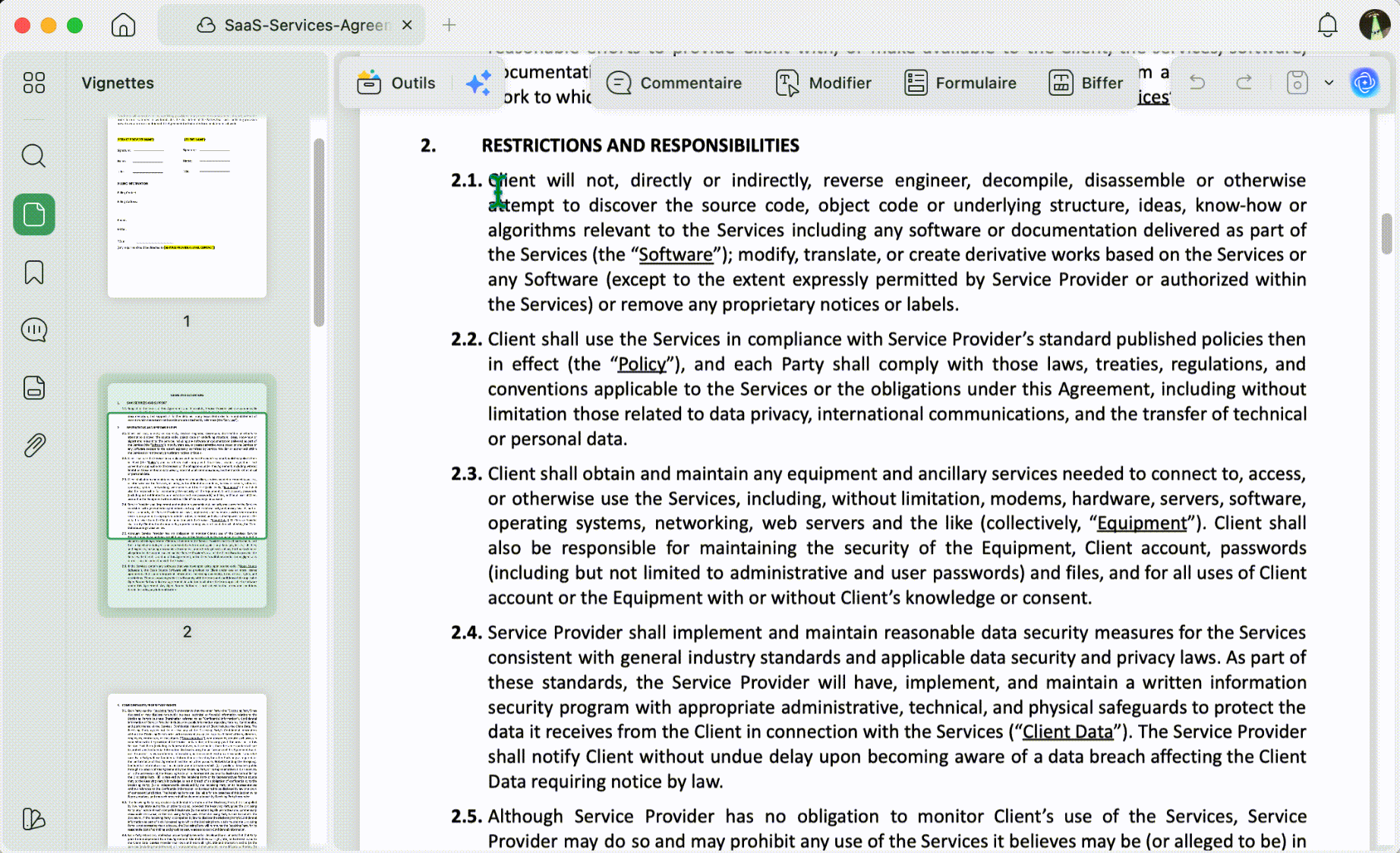Click the "Vignettes" panel title
The image size is (1400, 853).
point(118,83)
